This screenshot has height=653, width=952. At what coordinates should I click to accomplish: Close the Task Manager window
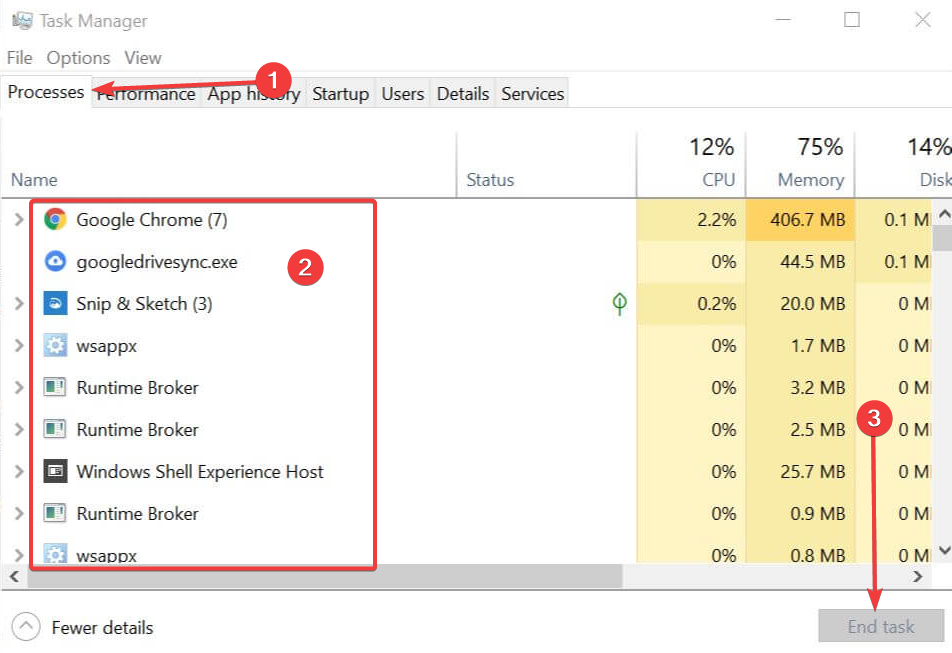(x=923, y=19)
